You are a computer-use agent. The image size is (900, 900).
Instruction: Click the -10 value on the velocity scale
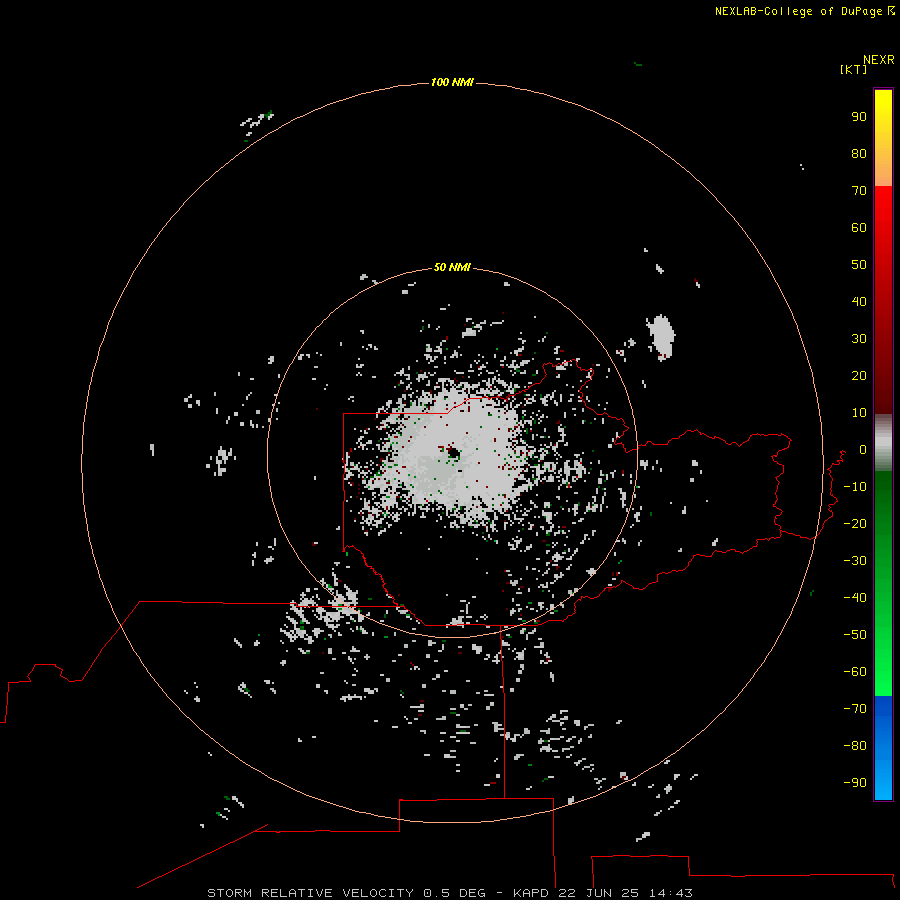(855, 487)
